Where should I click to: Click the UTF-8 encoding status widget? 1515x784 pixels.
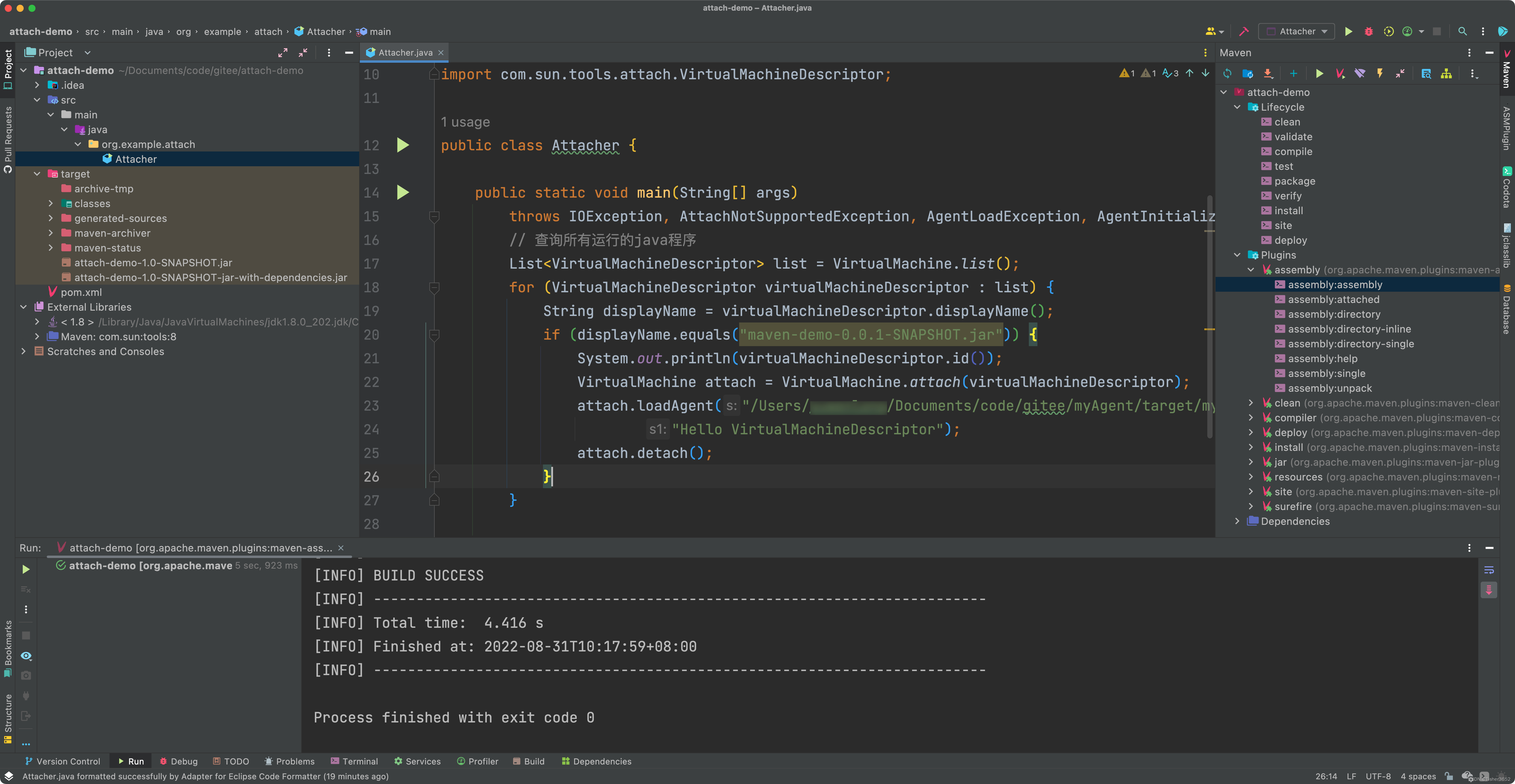(x=1378, y=776)
